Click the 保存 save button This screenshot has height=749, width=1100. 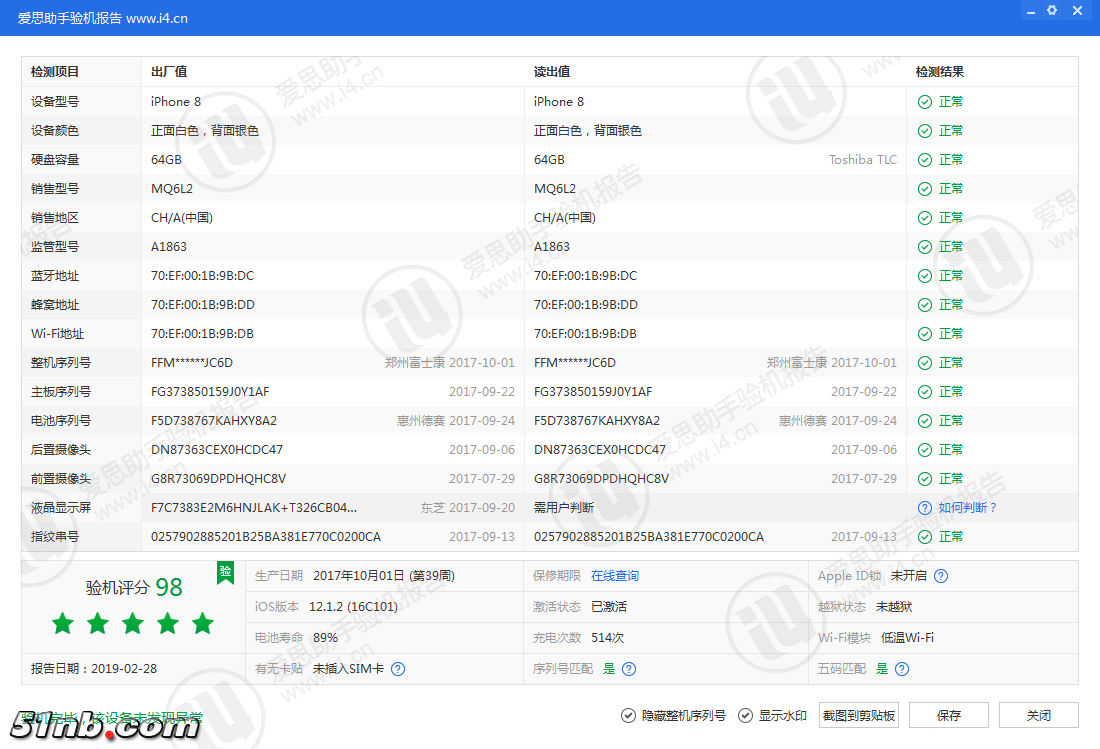[x=948, y=715]
